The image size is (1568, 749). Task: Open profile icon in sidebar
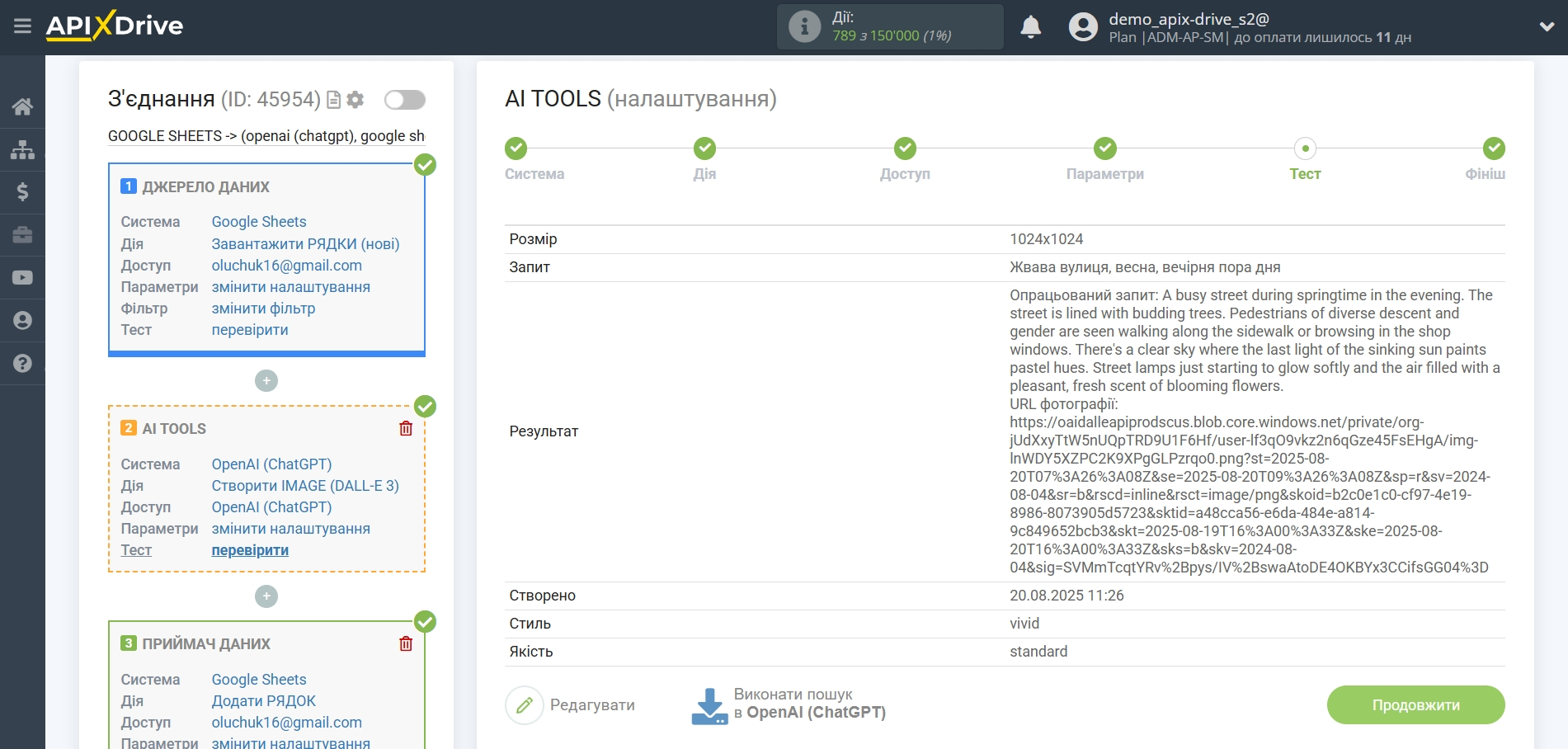22,321
